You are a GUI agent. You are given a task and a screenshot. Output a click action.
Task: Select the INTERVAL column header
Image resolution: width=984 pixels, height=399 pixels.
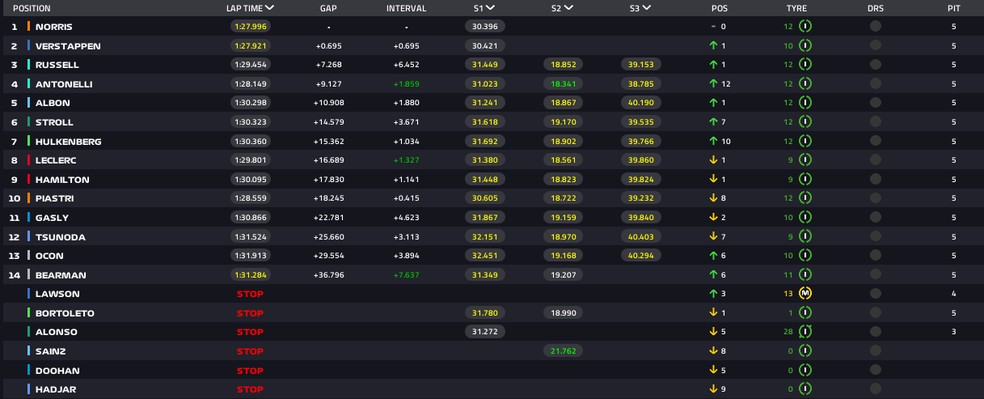pos(406,9)
